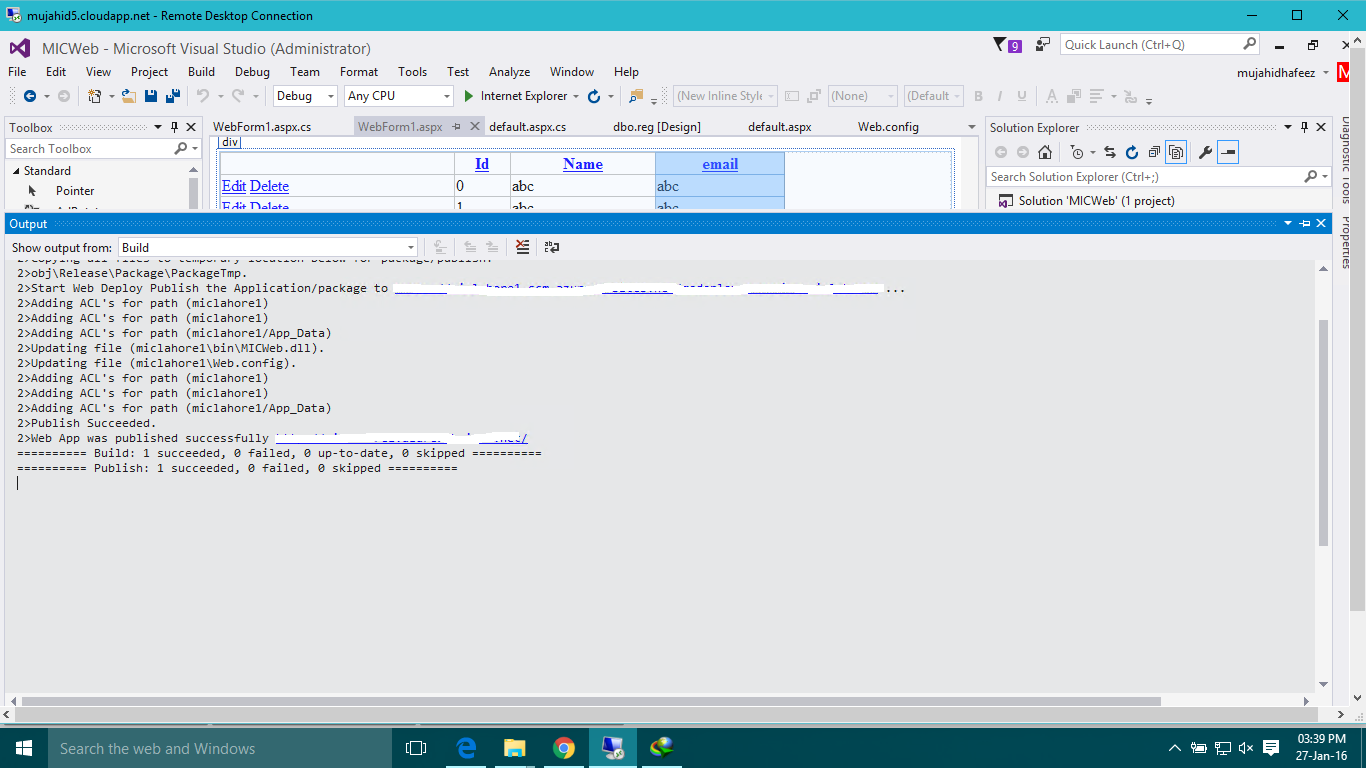Pin the Toolbox panel with the pushpin
1366x768 pixels.
(x=174, y=127)
